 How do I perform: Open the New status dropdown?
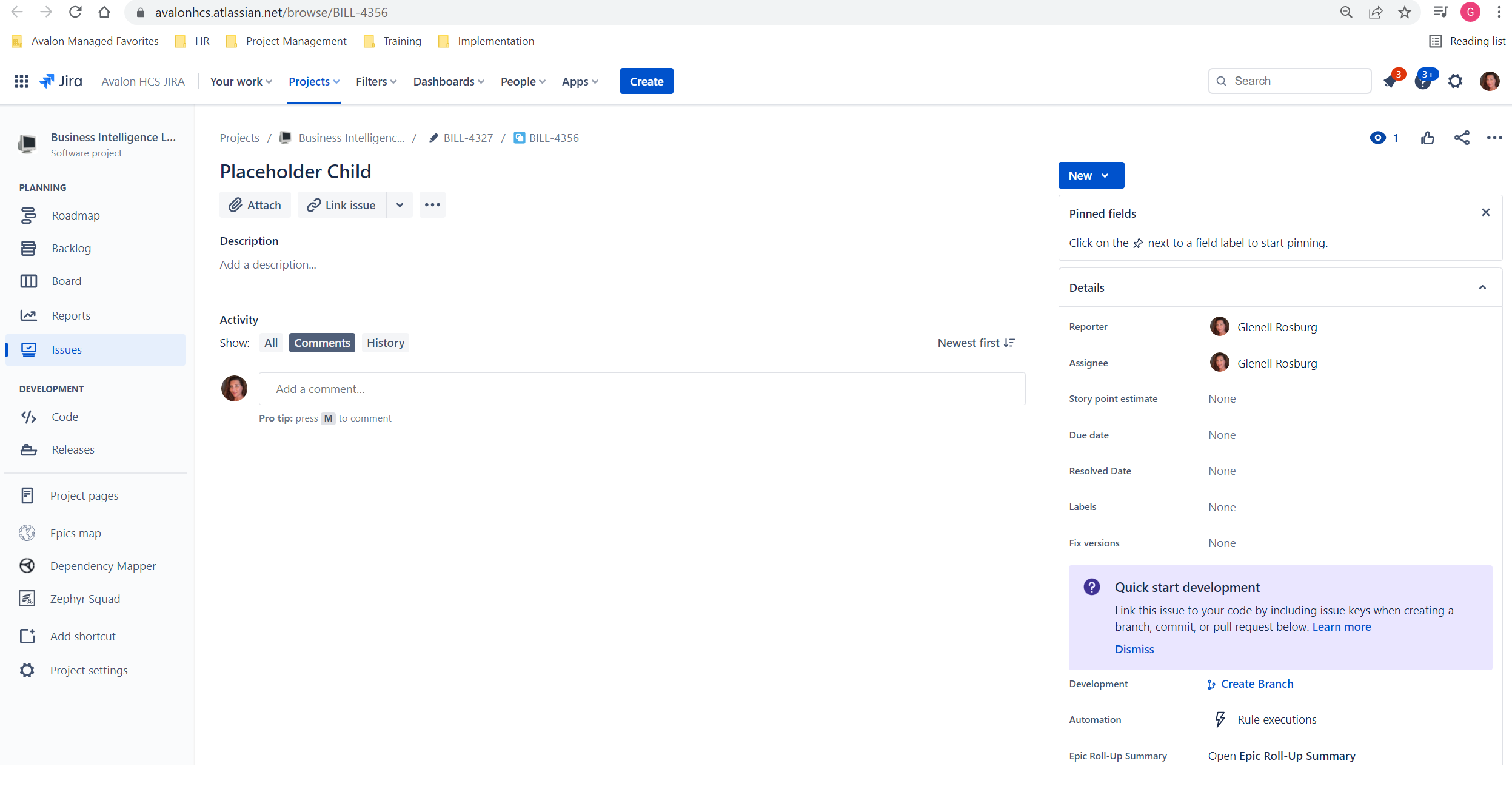click(x=1091, y=176)
